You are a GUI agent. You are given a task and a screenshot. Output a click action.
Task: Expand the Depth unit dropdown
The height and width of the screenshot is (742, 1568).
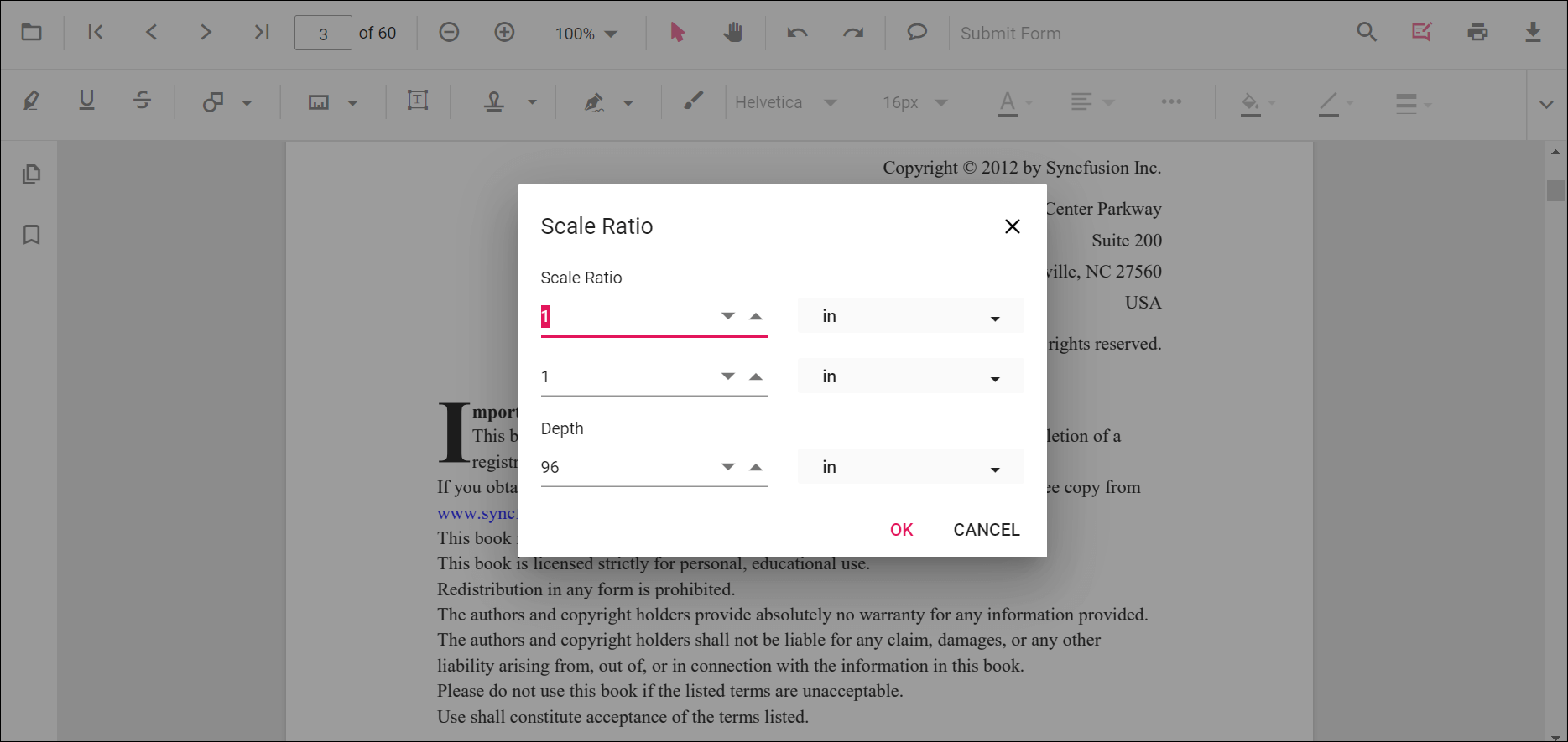[910, 467]
